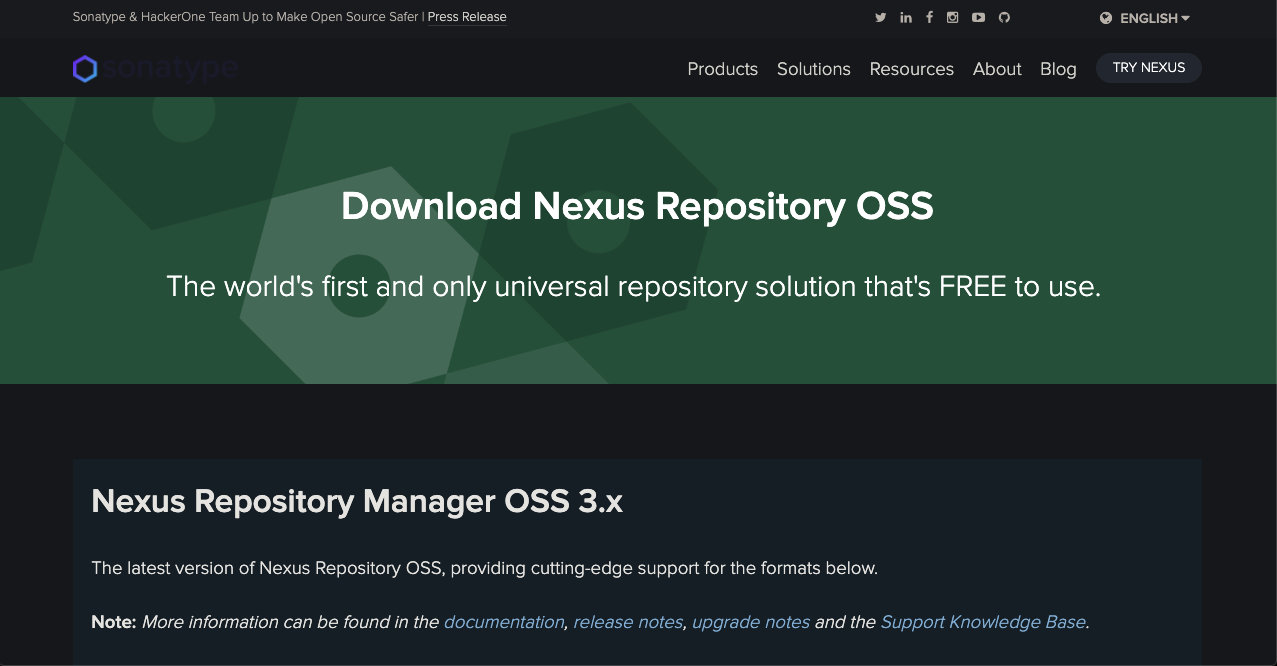Viewport: 1277px width, 666px height.
Task: Go to the YouTube channel icon
Action: (978, 18)
